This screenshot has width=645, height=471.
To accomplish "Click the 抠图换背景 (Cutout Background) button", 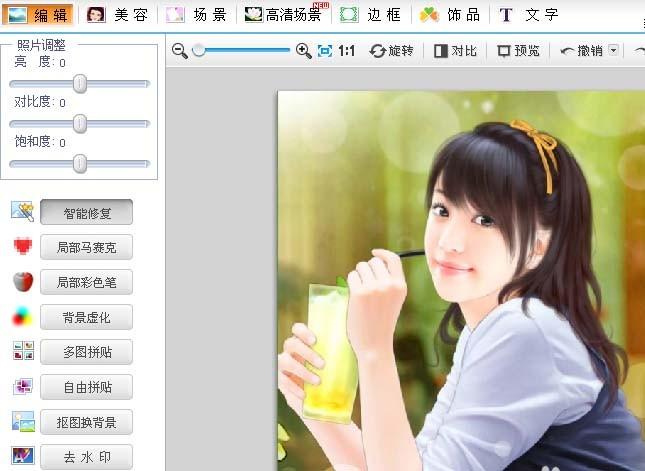I will pos(86,422).
